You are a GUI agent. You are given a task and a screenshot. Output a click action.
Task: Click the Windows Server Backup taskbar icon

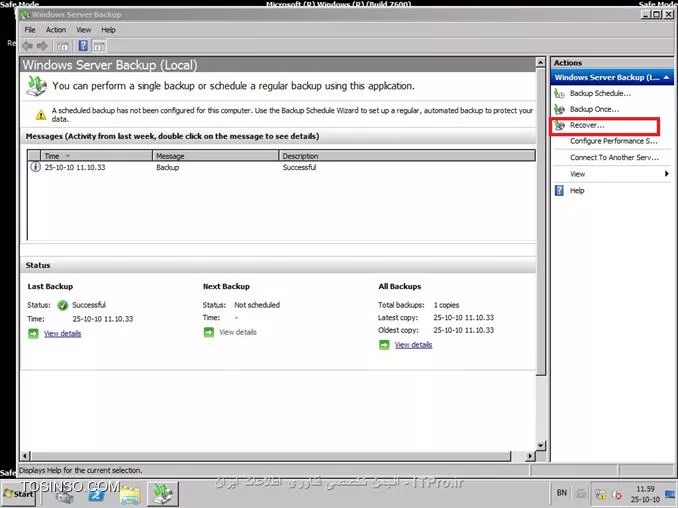pos(163,494)
